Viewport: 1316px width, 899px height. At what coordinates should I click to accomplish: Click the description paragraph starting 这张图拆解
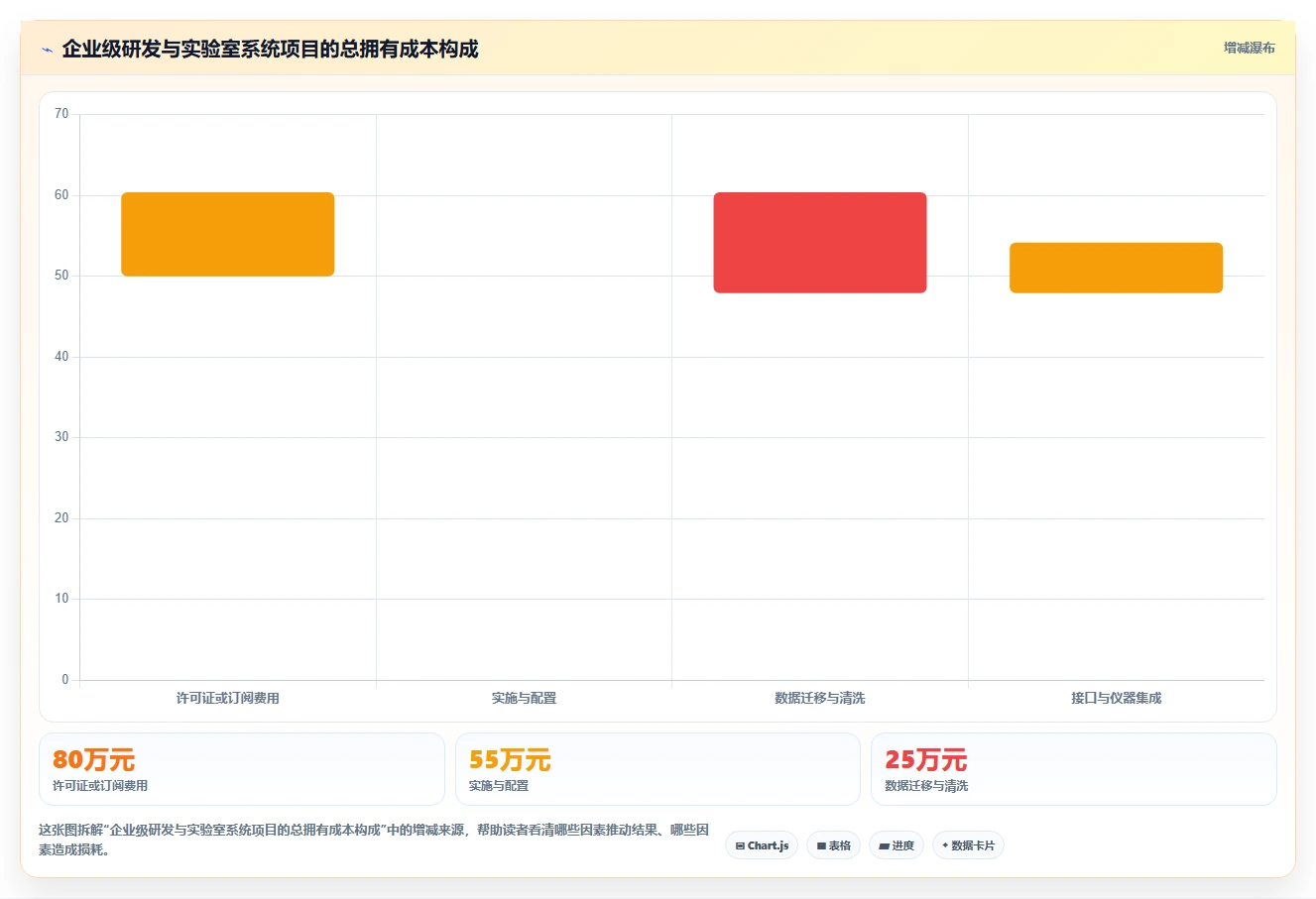click(374, 840)
